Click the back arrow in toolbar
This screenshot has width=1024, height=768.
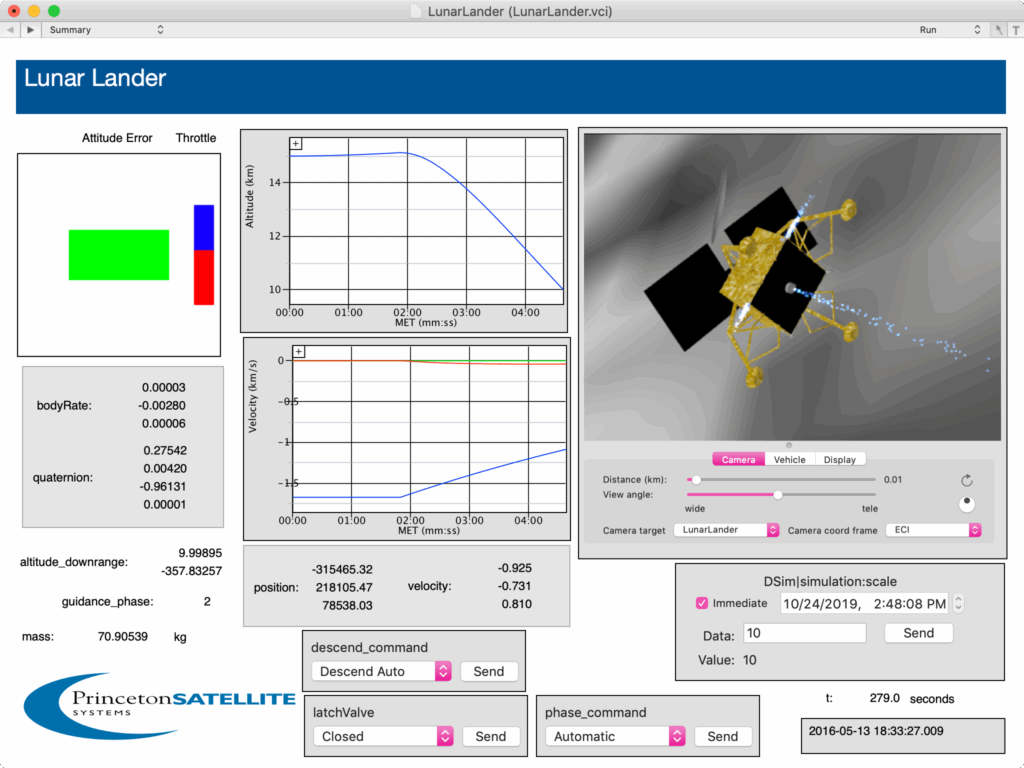pyautogui.click(x=10, y=30)
